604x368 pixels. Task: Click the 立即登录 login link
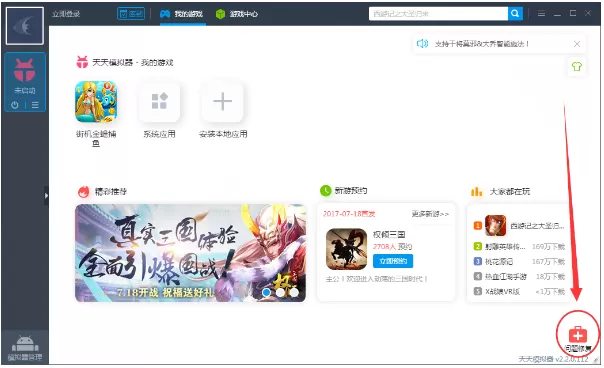(66, 14)
